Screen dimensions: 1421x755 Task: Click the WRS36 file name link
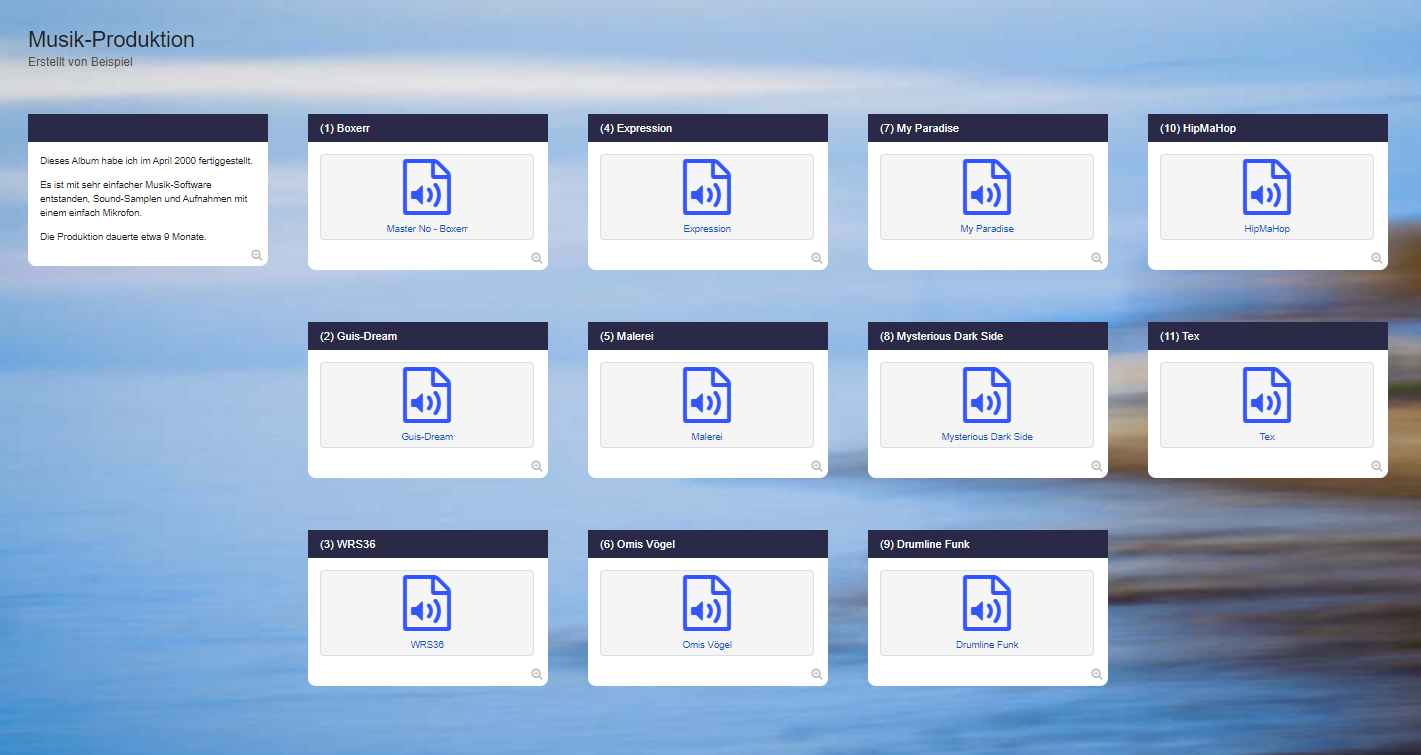pyautogui.click(x=427, y=645)
